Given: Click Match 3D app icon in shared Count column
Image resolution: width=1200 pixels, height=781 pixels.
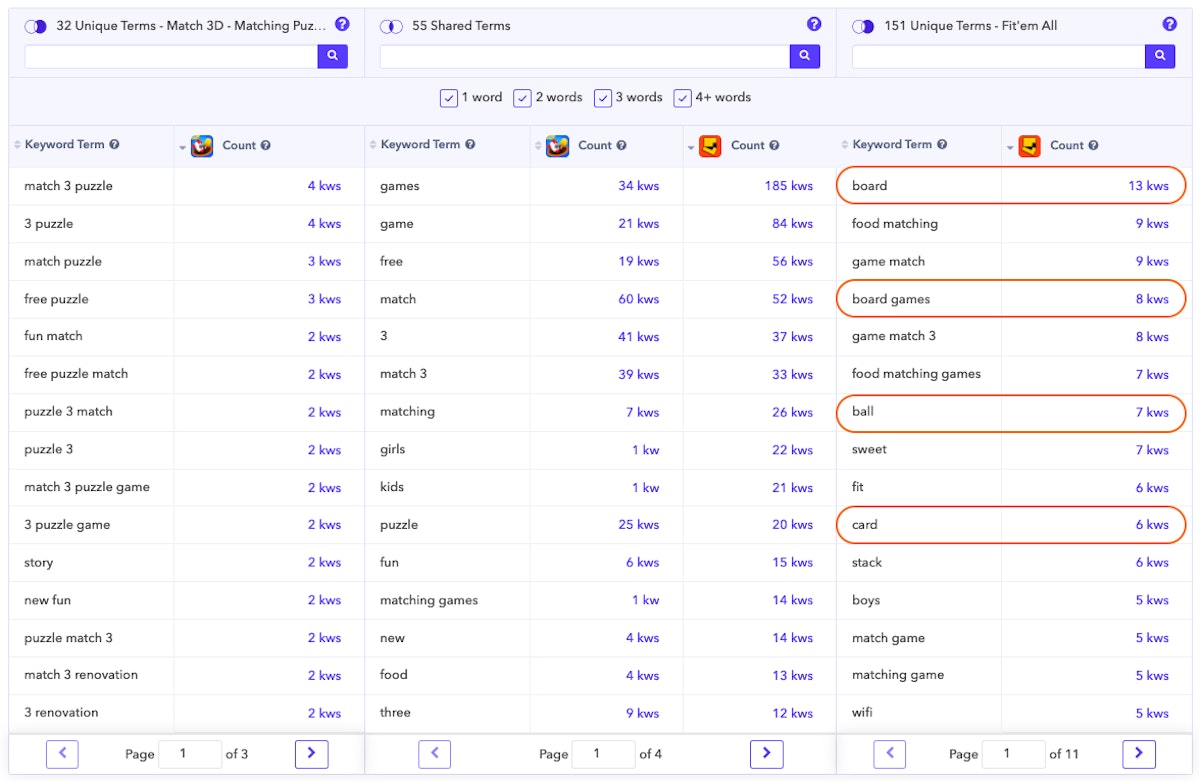Looking at the screenshot, I should click(557, 146).
